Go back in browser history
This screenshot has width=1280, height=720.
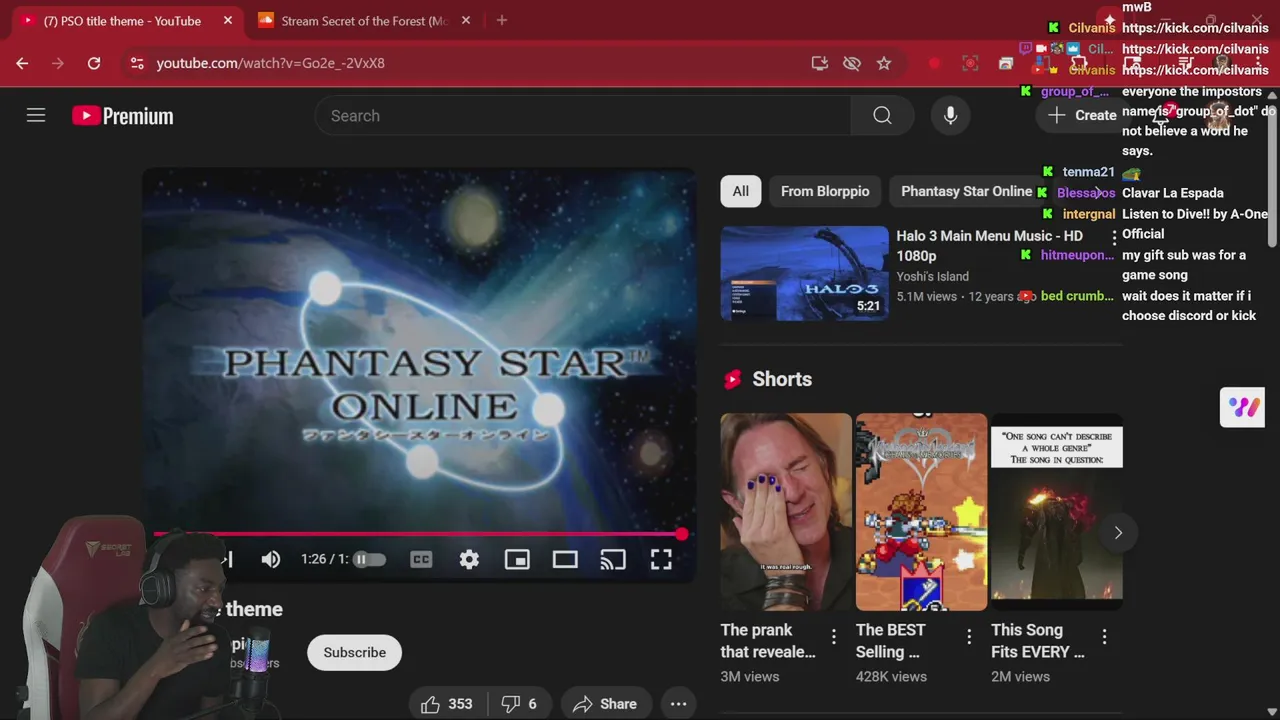tap(22, 63)
